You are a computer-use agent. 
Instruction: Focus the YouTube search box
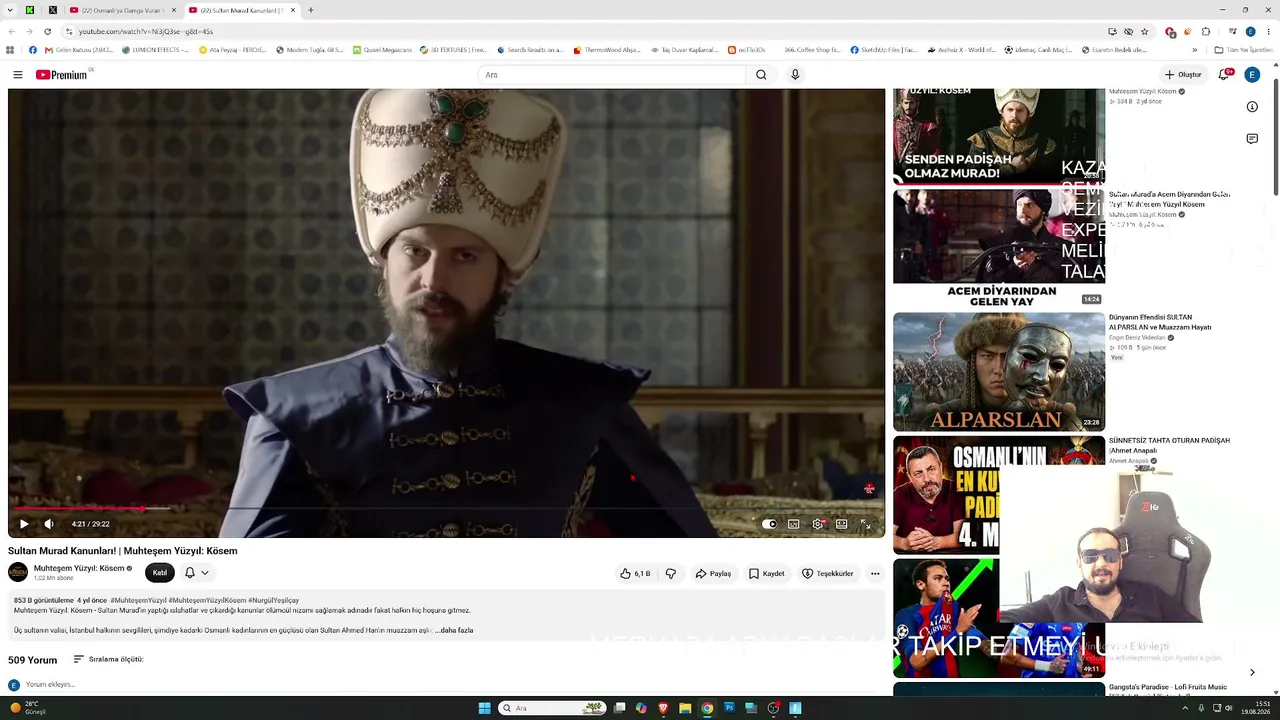tap(612, 75)
